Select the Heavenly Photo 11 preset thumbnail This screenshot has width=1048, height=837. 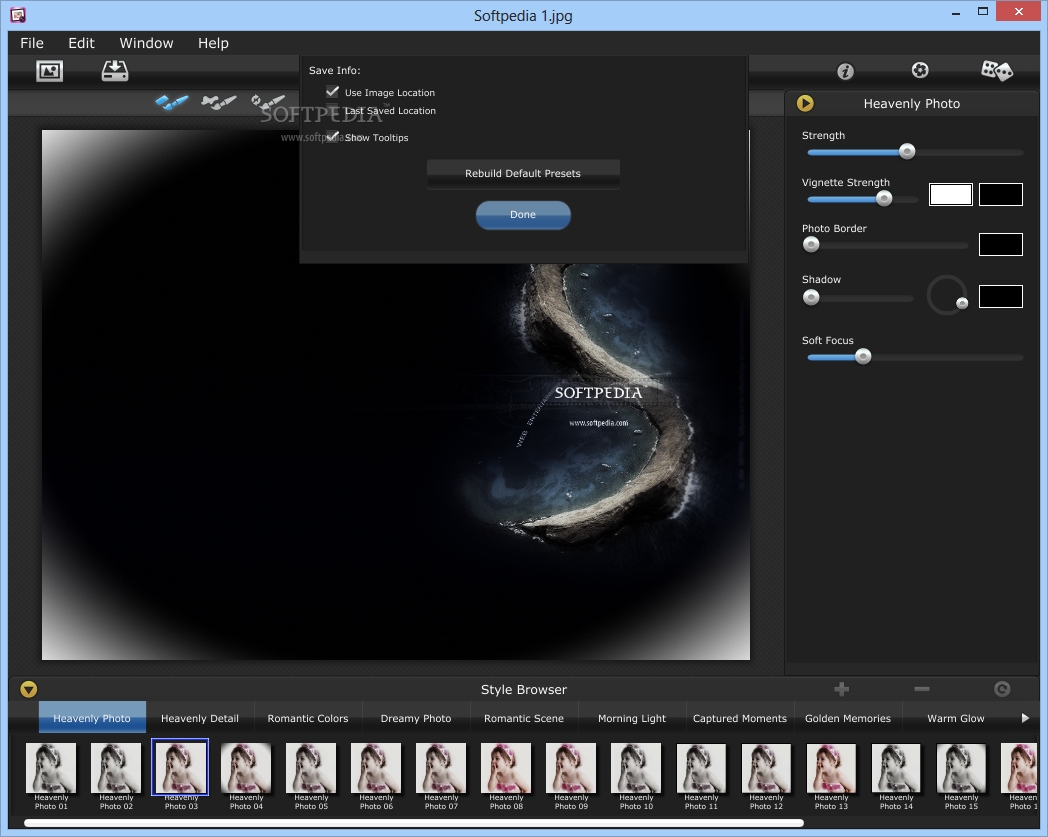click(x=701, y=768)
